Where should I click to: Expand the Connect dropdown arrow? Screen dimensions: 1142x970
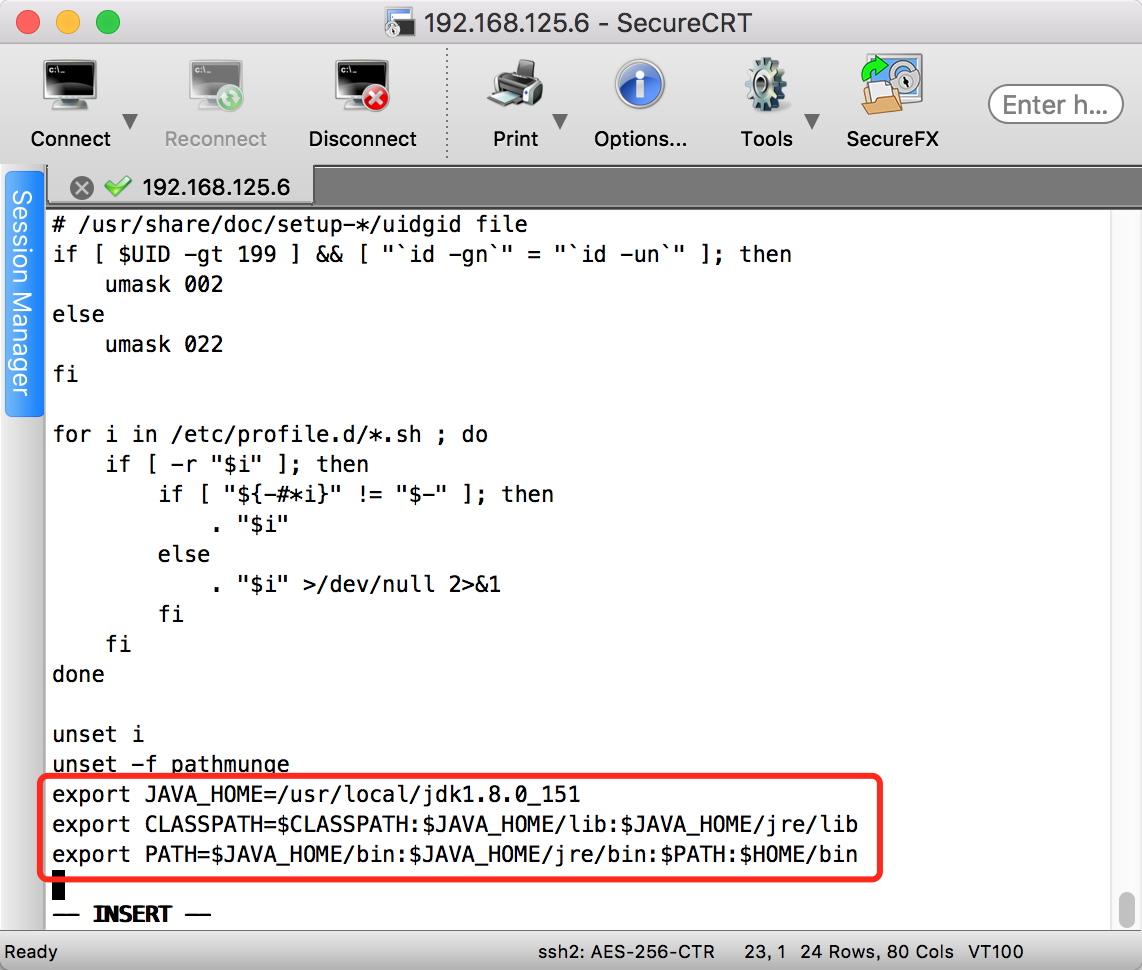pyautogui.click(x=130, y=122)
